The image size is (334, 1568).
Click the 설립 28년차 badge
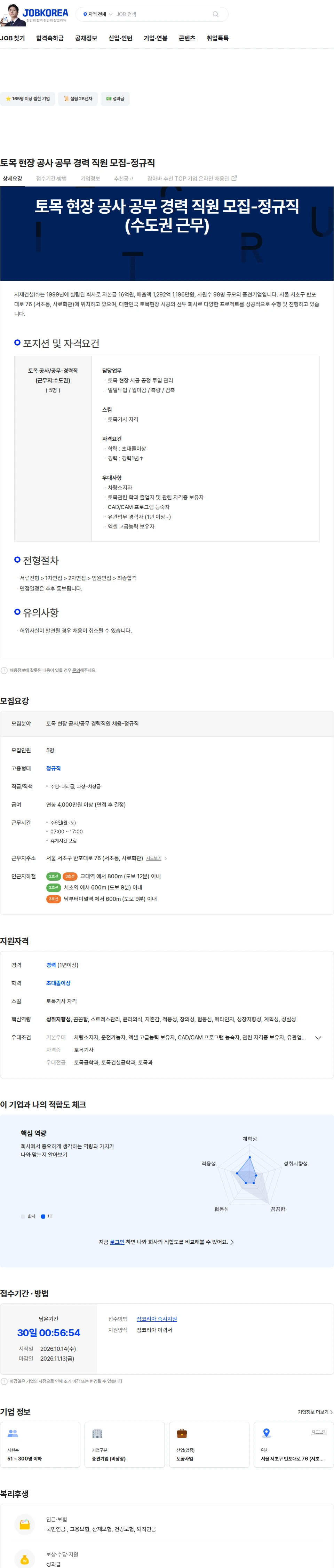(x=78, y=98)
